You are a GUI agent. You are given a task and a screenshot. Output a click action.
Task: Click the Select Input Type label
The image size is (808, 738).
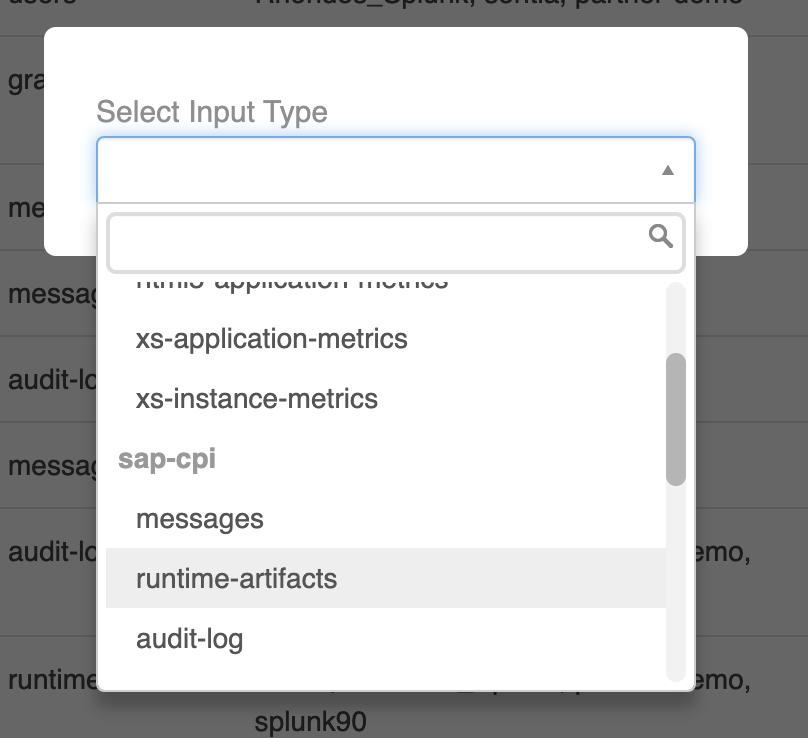point(211,112)
